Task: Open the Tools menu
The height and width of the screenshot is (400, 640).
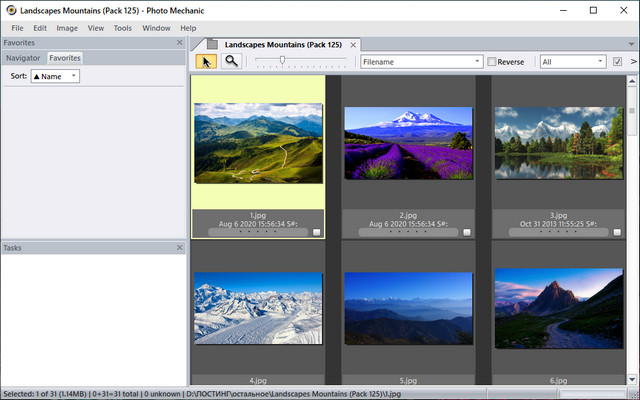Action: coord(123,28)
